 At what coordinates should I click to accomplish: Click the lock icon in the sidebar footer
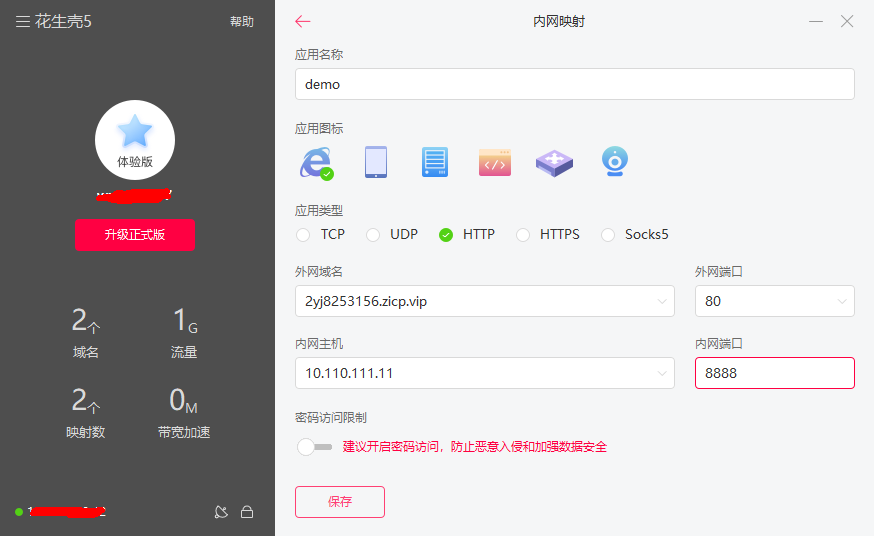(247, 511)
